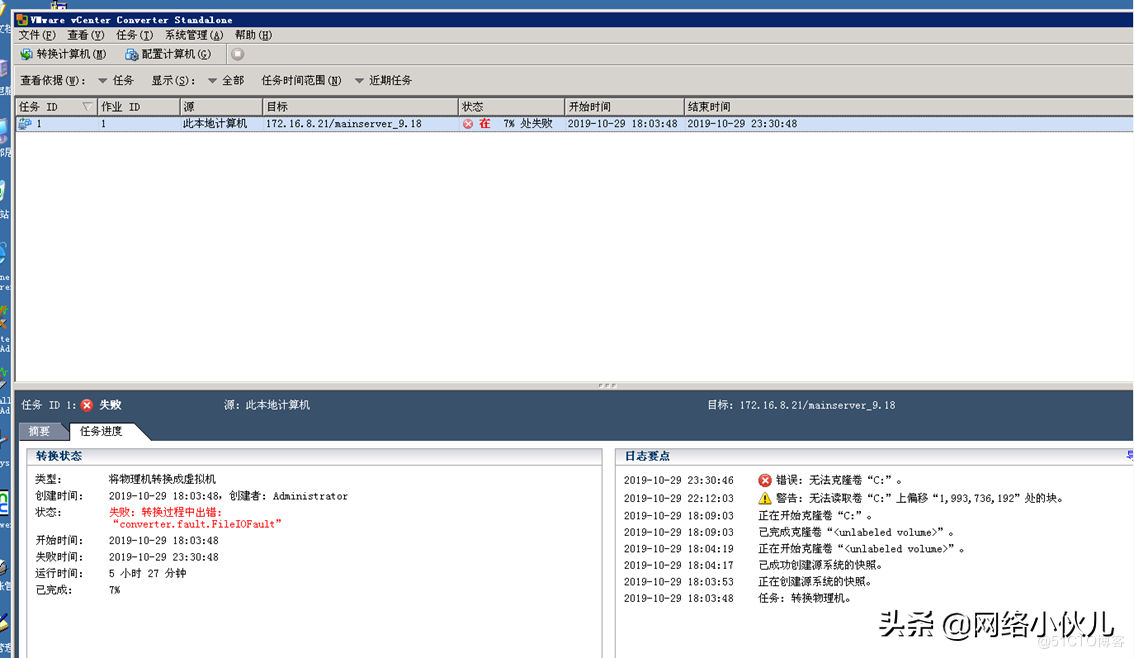Image resolution: width=1134 pixels, height=658 pixels.
Task: Click the converter.fault.FileIOFault error text
Action: (197, 524)
